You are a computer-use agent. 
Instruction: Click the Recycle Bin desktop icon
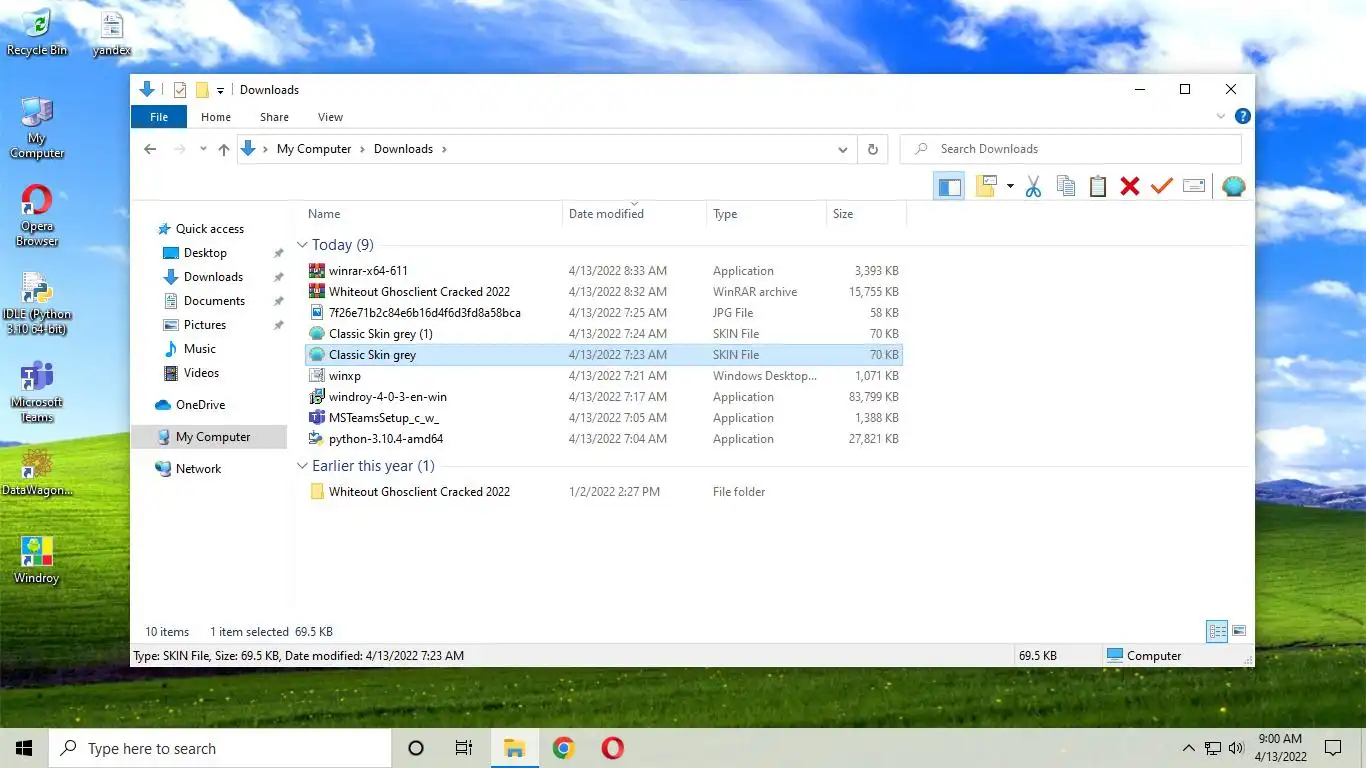[x=37, y=32]
